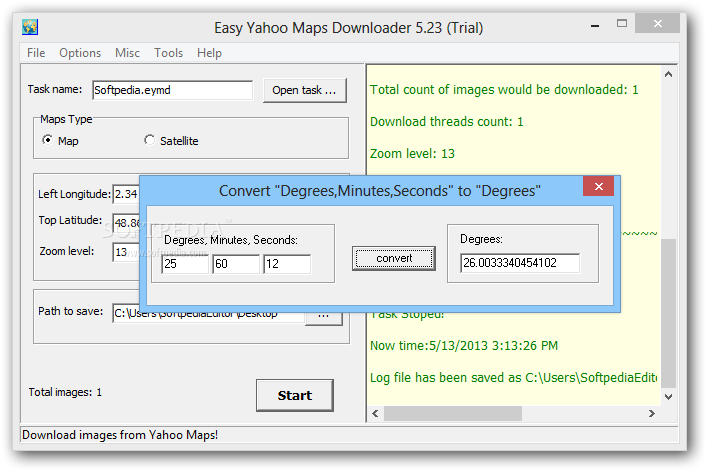
Task: Click the minutes input showing 60
Action: 236,264
